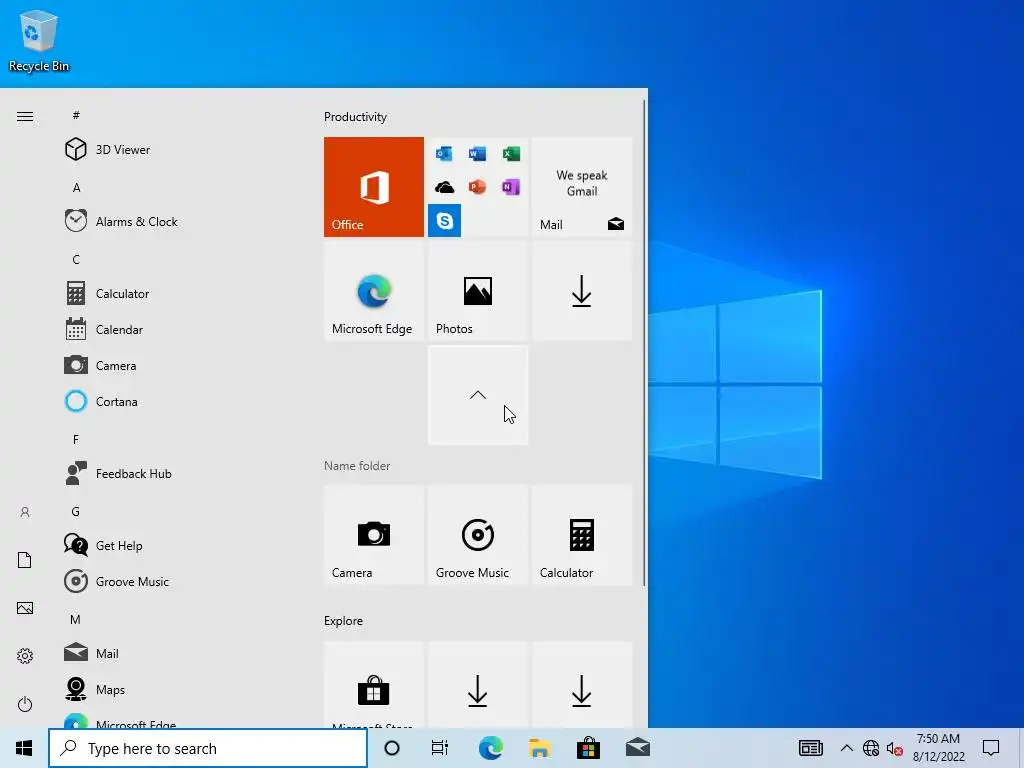Image resolution: width=1024 pixels, height=768 pixels.
Task: Show hidden system tray icons
Action: pos(846,748)
